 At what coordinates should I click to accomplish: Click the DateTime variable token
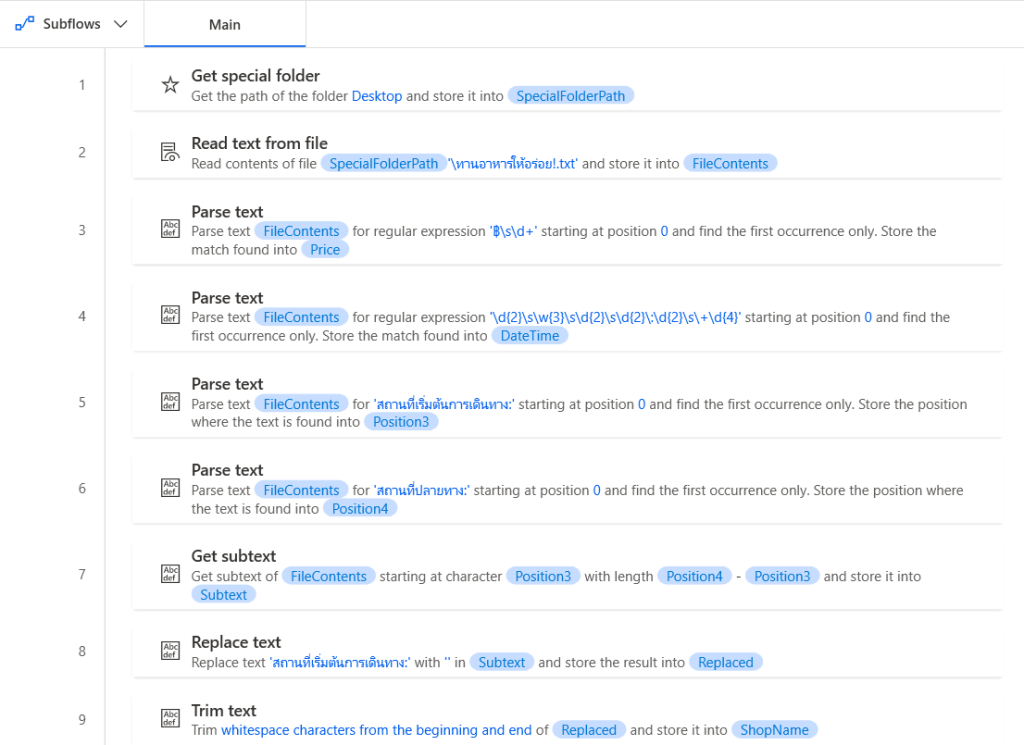(530, 336)
